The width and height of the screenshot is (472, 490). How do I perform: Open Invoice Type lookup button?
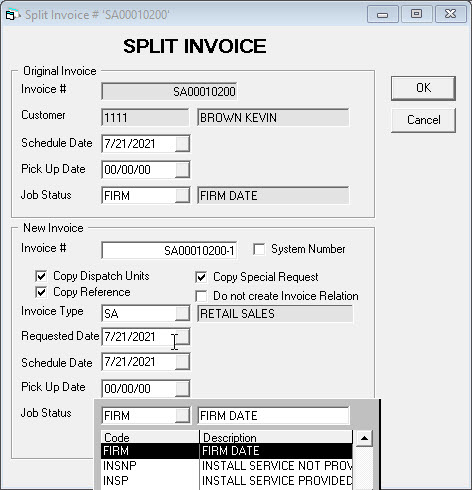coord(182,314)
